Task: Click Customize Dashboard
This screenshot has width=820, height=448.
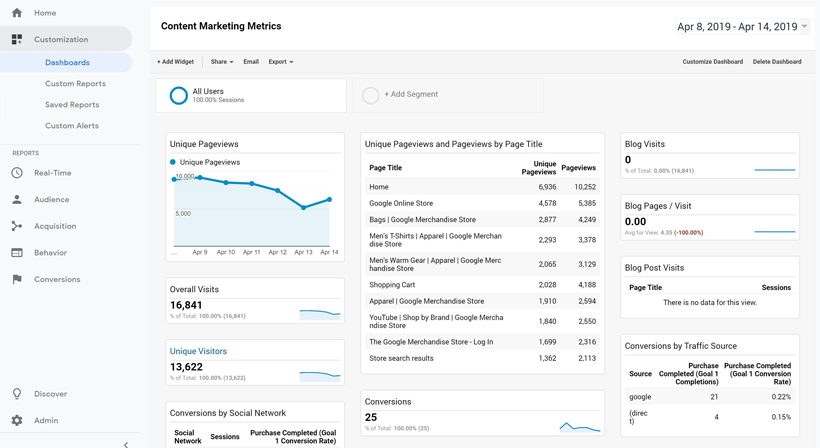Action: tap(712, 62)
